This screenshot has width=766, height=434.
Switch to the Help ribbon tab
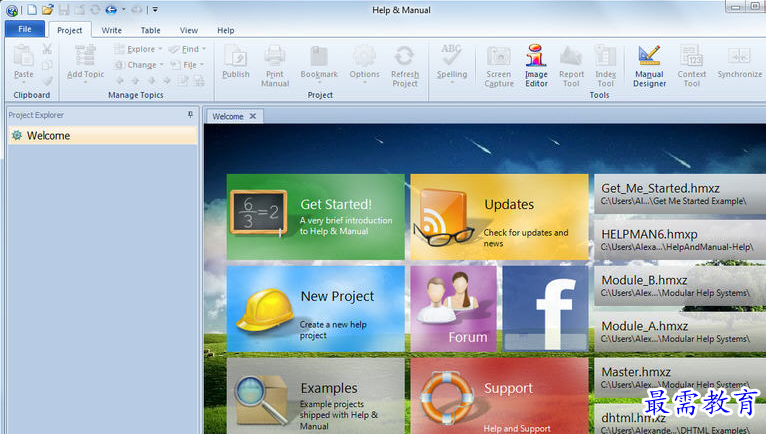point(226,30)
